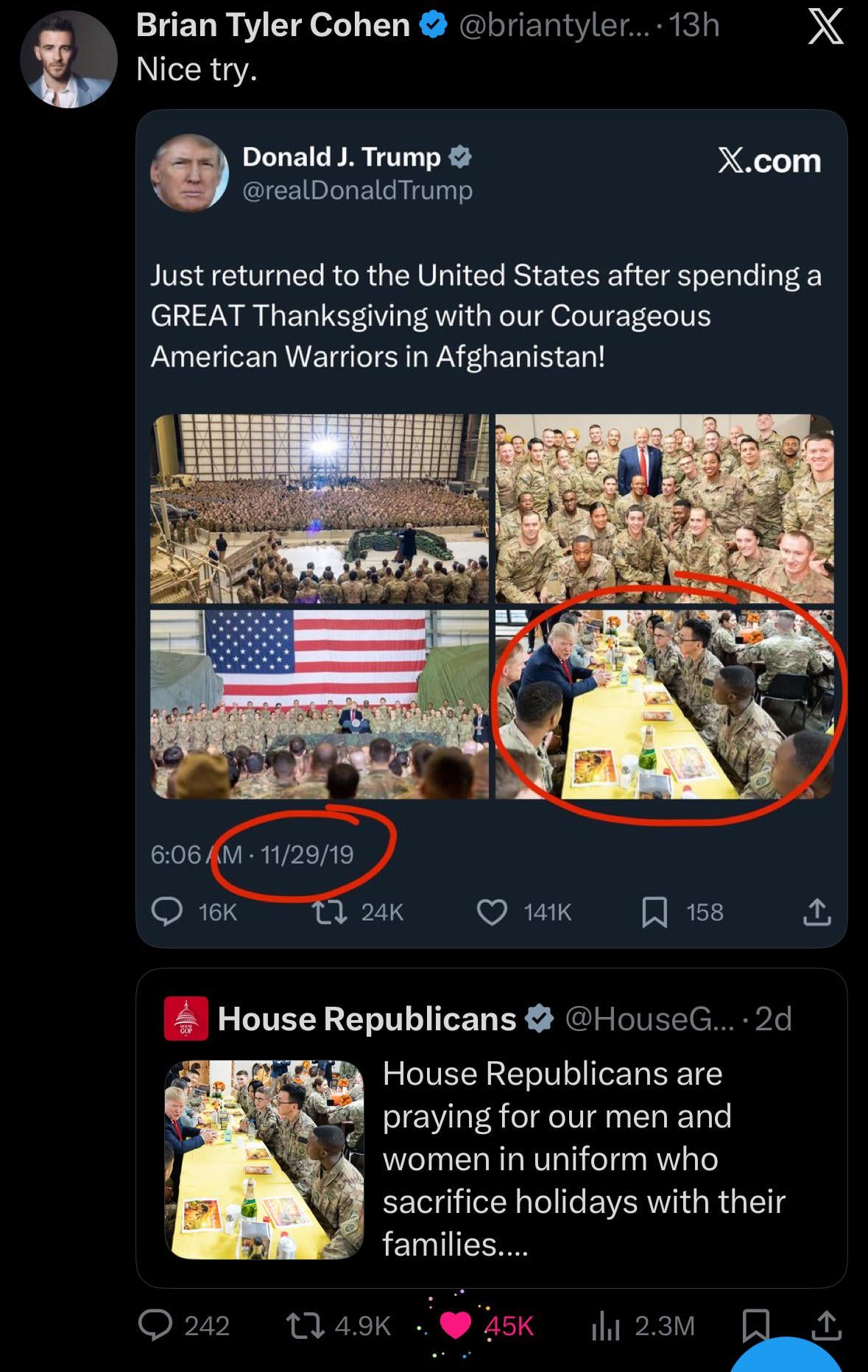
Task: Open the House Republicans post thumbnail image
Action: click(x=264, y=1159)
